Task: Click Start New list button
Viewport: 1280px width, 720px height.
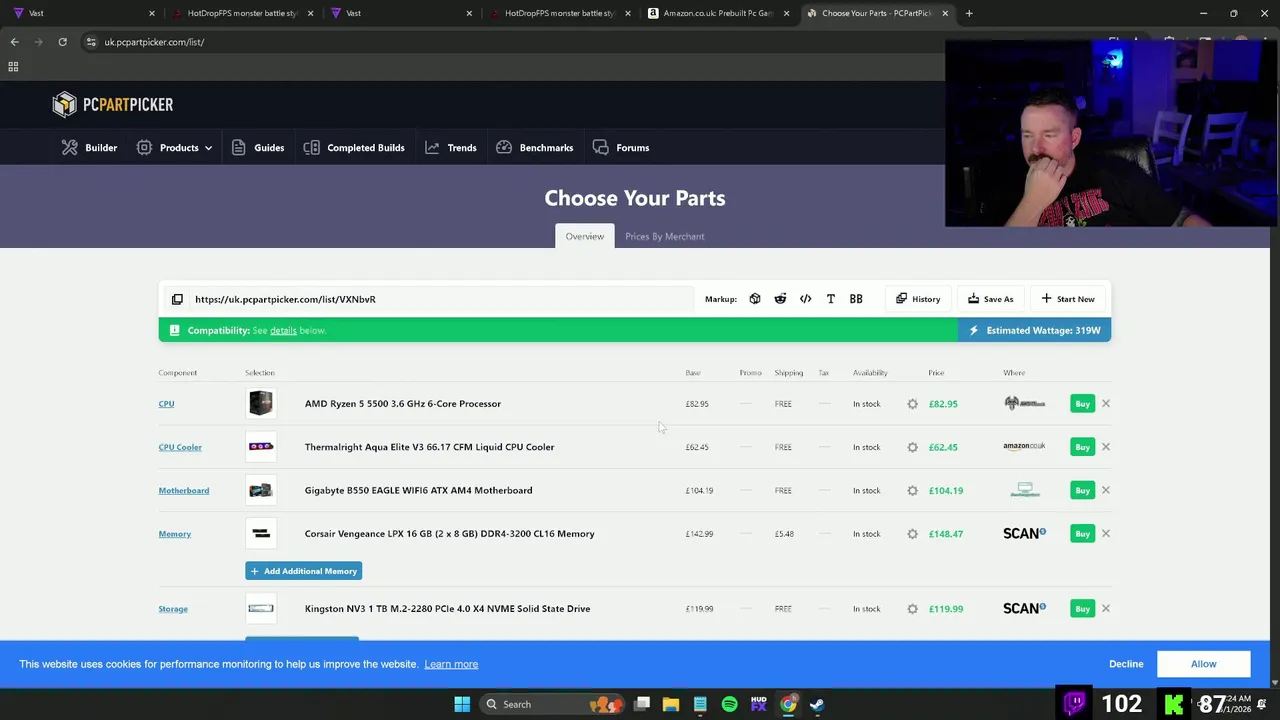Action: pos(1068,299)
